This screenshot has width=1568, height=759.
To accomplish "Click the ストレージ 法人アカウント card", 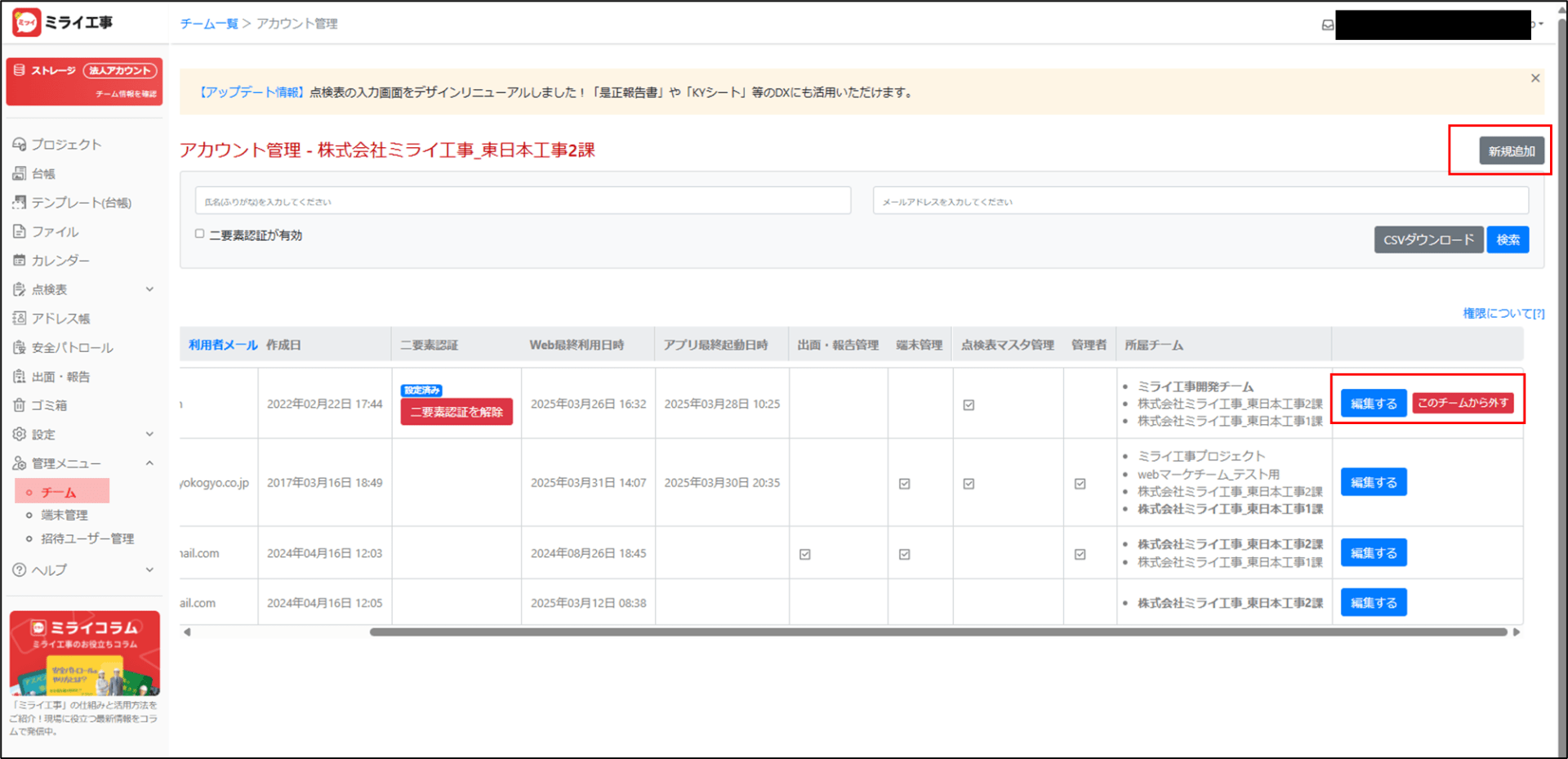I will pos(84,81).
